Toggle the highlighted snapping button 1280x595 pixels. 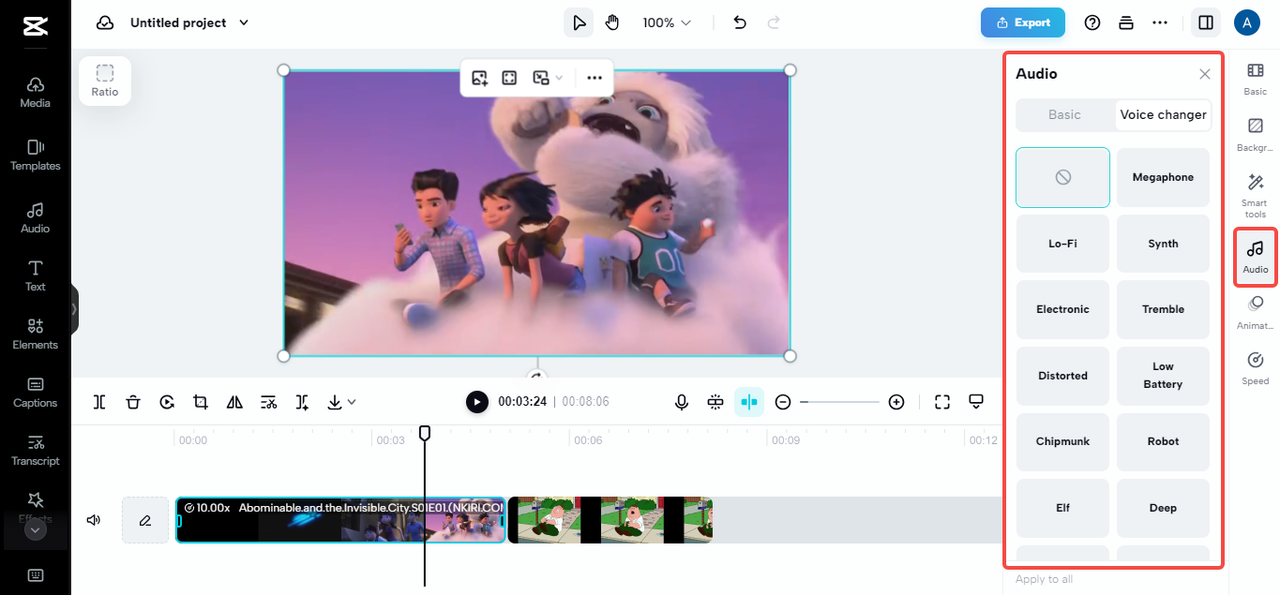pos(749,402)
